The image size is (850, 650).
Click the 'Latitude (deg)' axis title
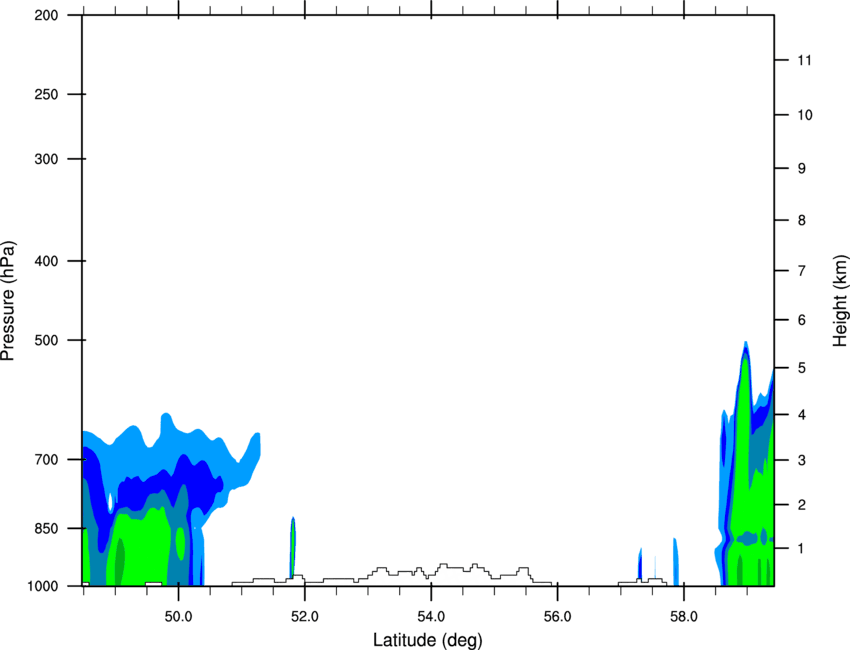pyautogui.click(x=427, y=640)
